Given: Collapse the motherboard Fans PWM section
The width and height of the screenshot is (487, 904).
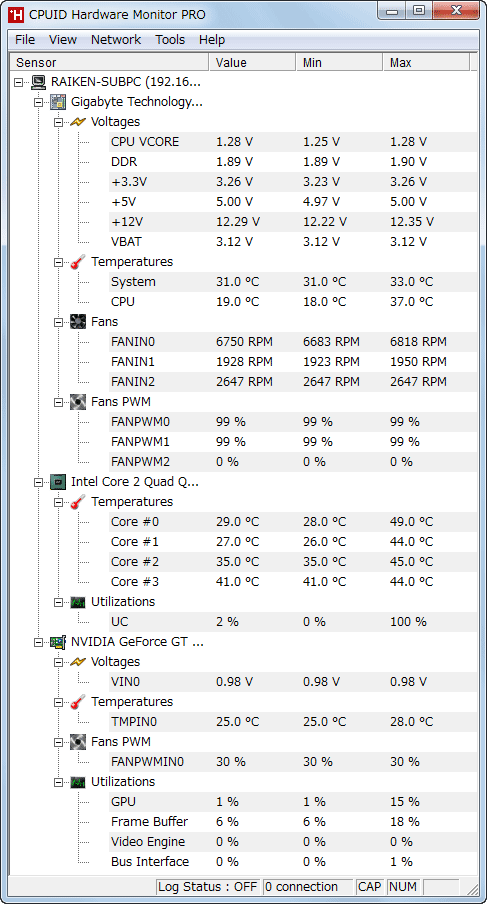Looking at the screenshot, I should click(58, 402).
